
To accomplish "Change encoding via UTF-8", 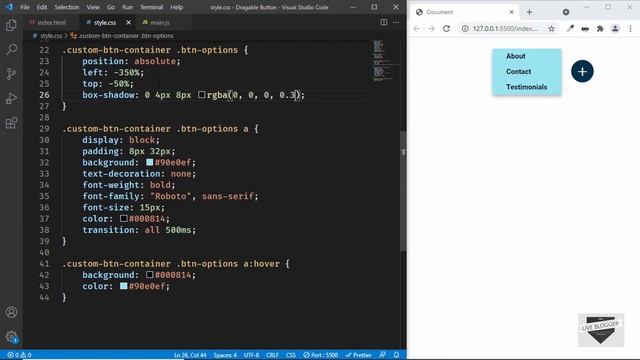I will tap(251, 355).
